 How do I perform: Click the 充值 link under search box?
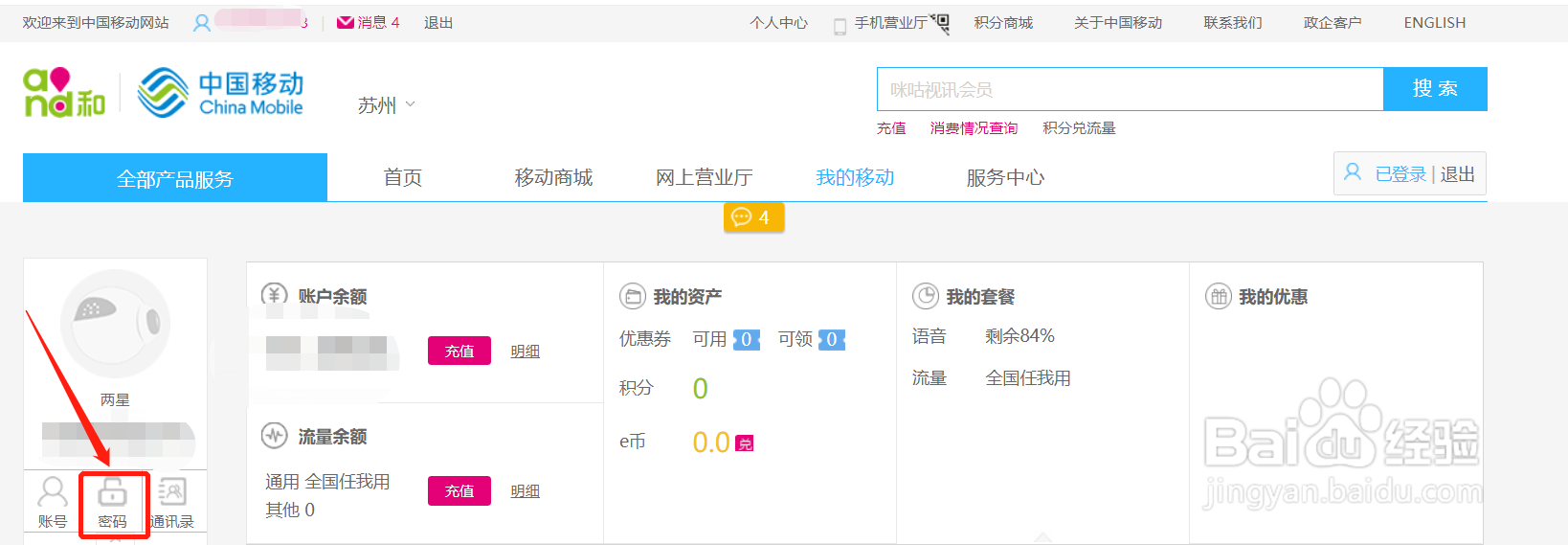click(x=891, y=128)
